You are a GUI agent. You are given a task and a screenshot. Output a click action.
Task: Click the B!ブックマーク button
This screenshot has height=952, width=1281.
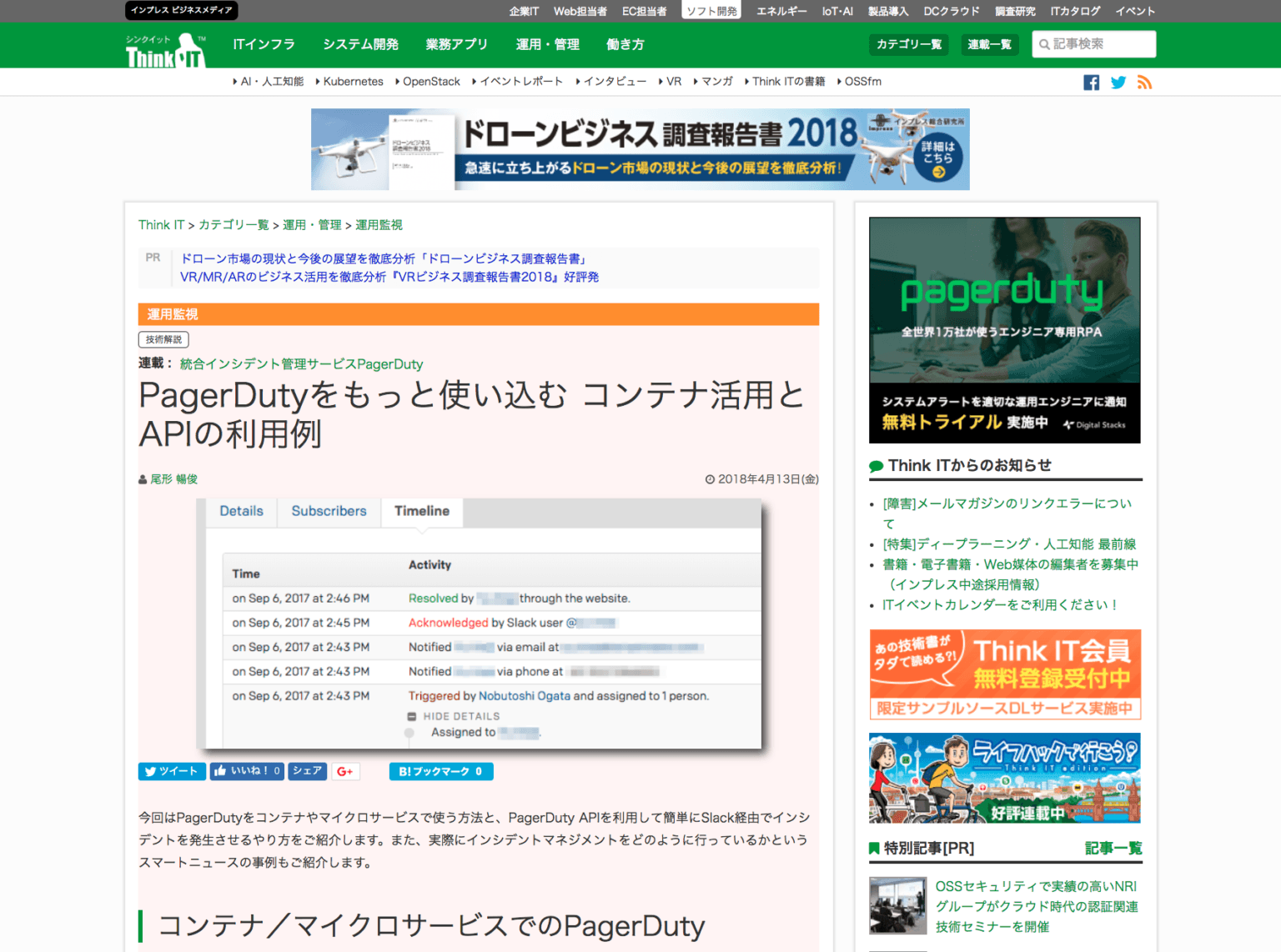(x=441, y=771)
